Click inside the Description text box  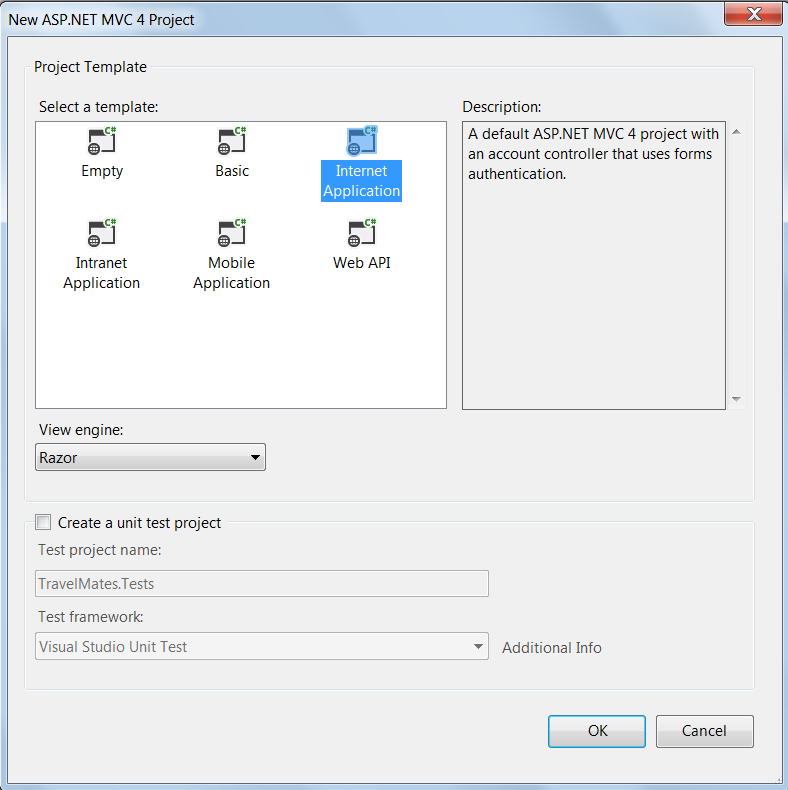coord(594,266)
